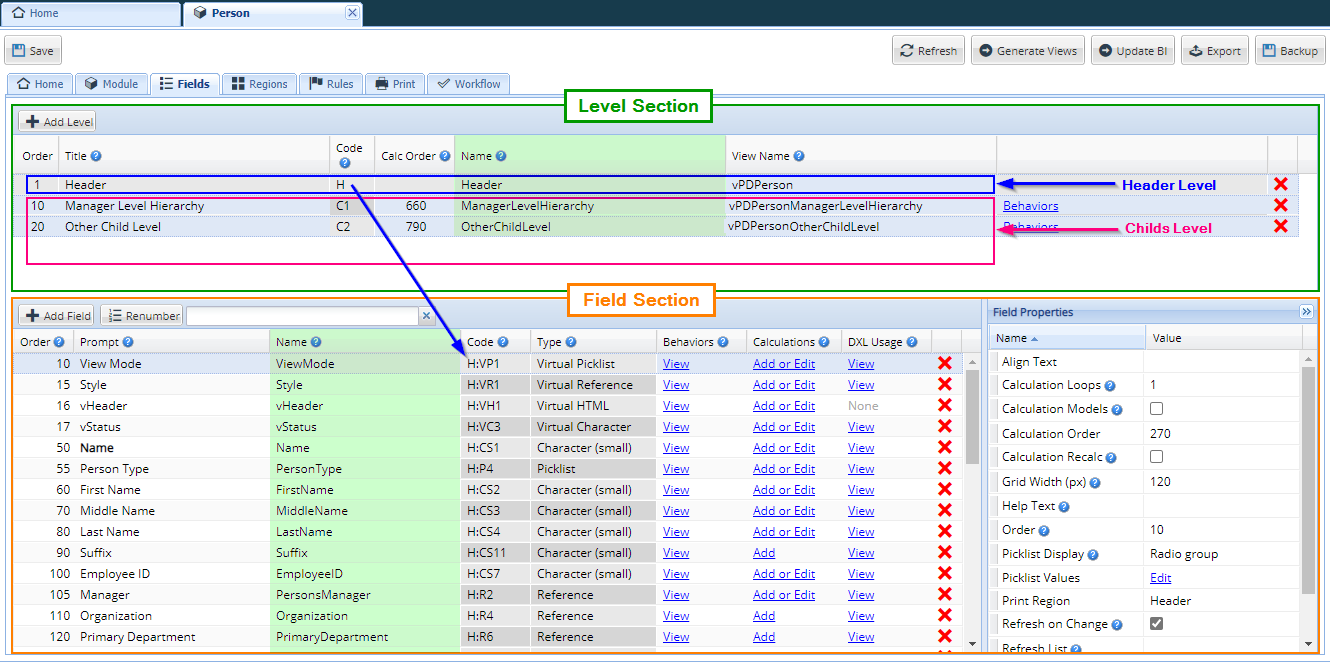This screenshot has width=1330, height=662.
Task: Close the Person tab
Action: click(352, 13)
